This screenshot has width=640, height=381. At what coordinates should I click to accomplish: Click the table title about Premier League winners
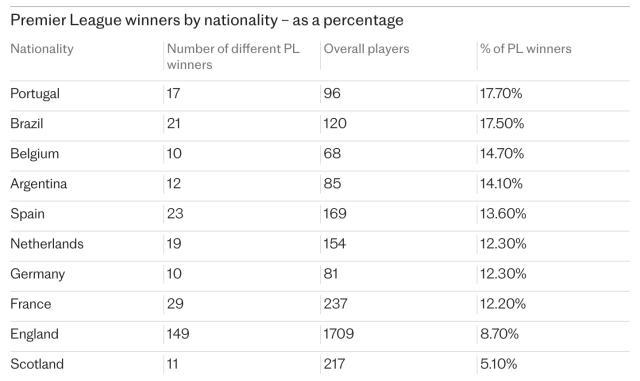(x=207, y=20)
